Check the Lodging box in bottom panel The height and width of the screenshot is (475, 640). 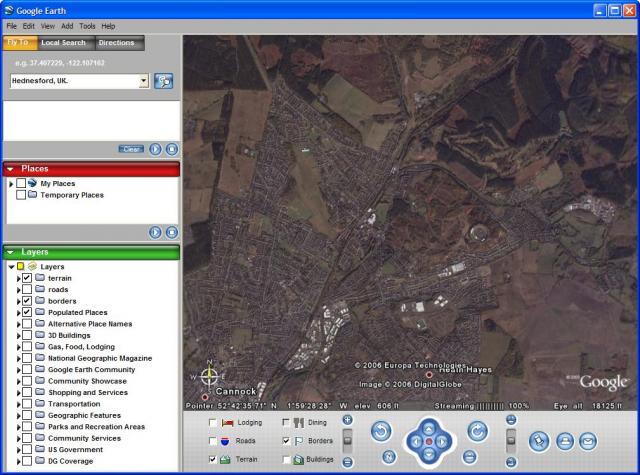[213, 422]
